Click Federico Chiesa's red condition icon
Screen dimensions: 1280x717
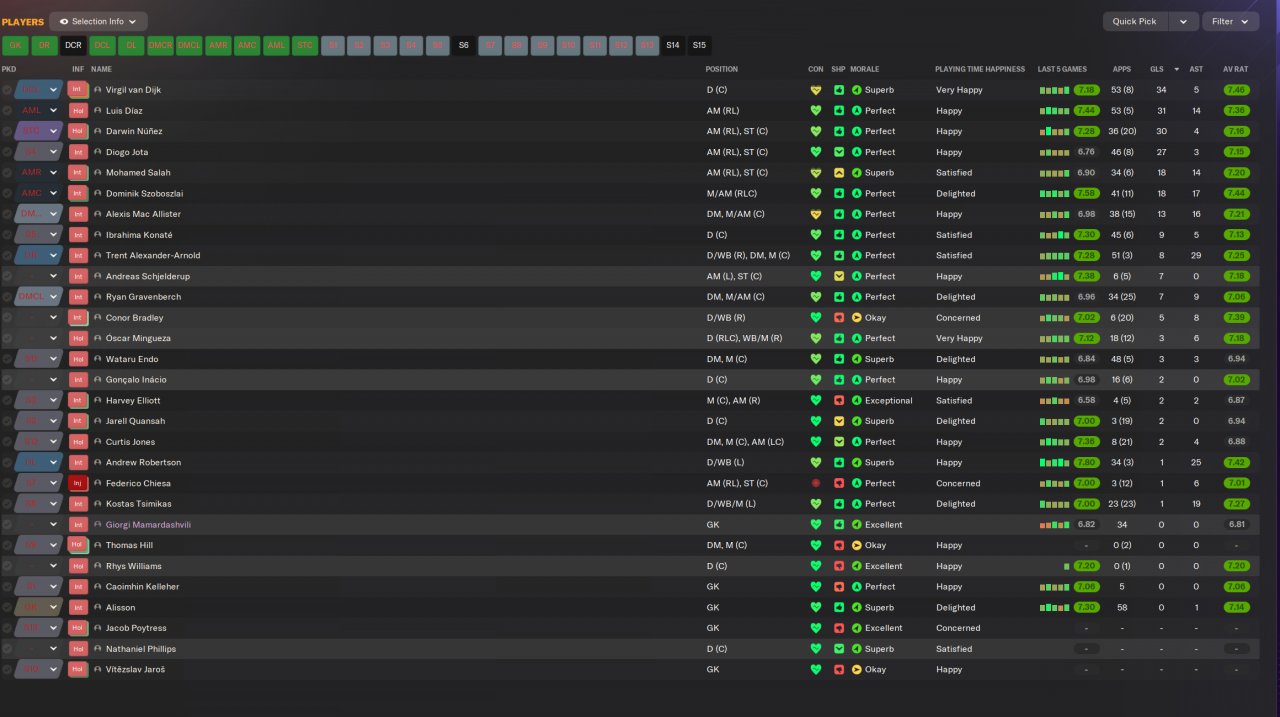tap(816, 483)
